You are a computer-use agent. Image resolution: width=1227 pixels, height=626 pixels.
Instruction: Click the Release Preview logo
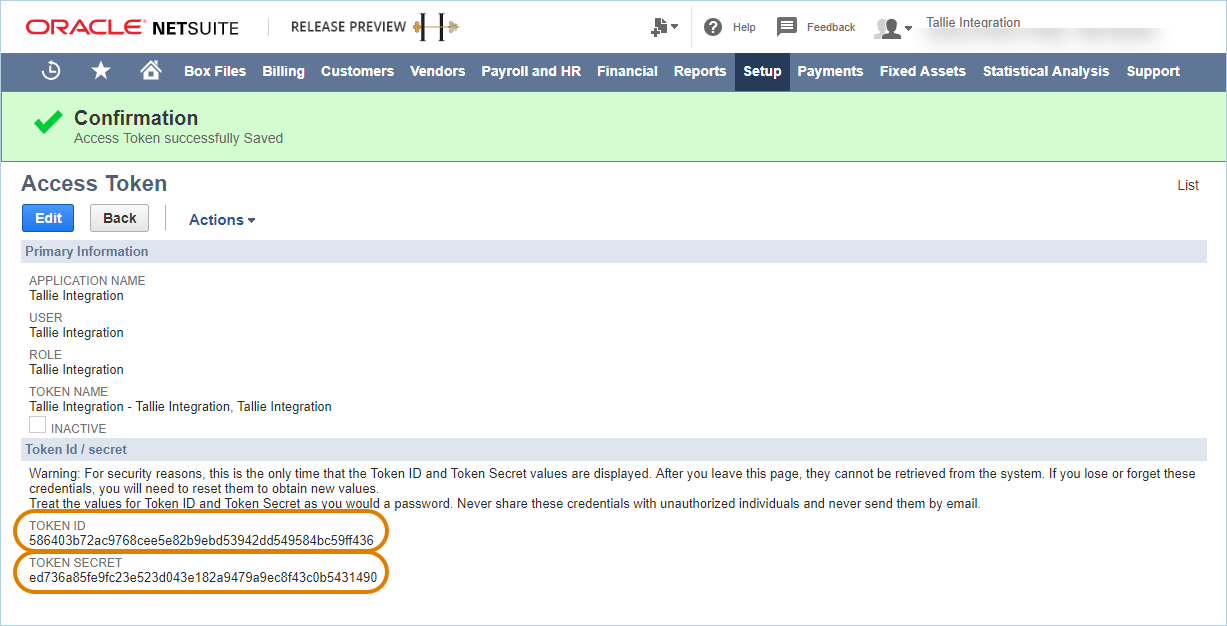[x=375, y=27]
